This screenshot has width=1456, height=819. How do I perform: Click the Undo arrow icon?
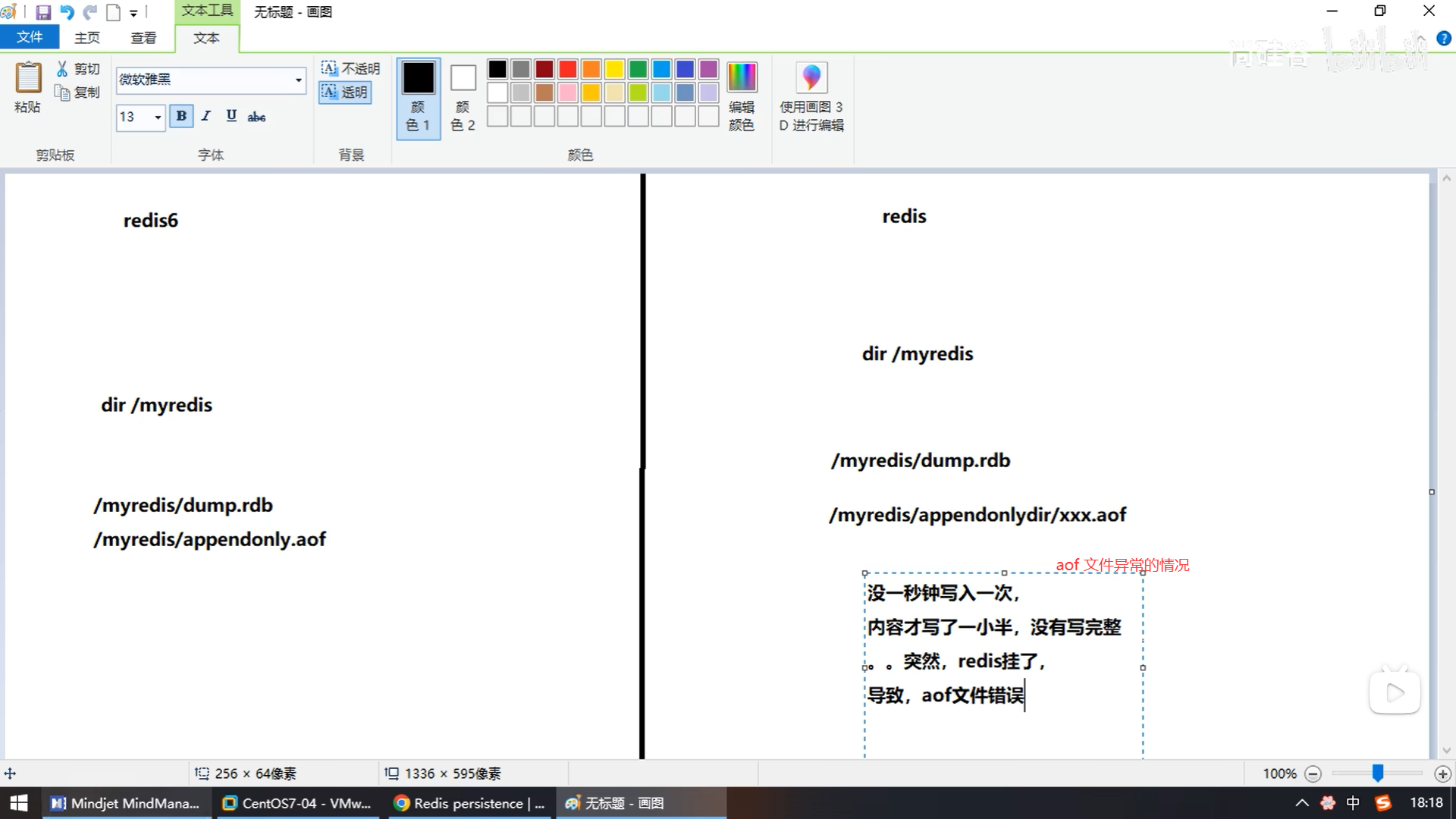(67, 12)
